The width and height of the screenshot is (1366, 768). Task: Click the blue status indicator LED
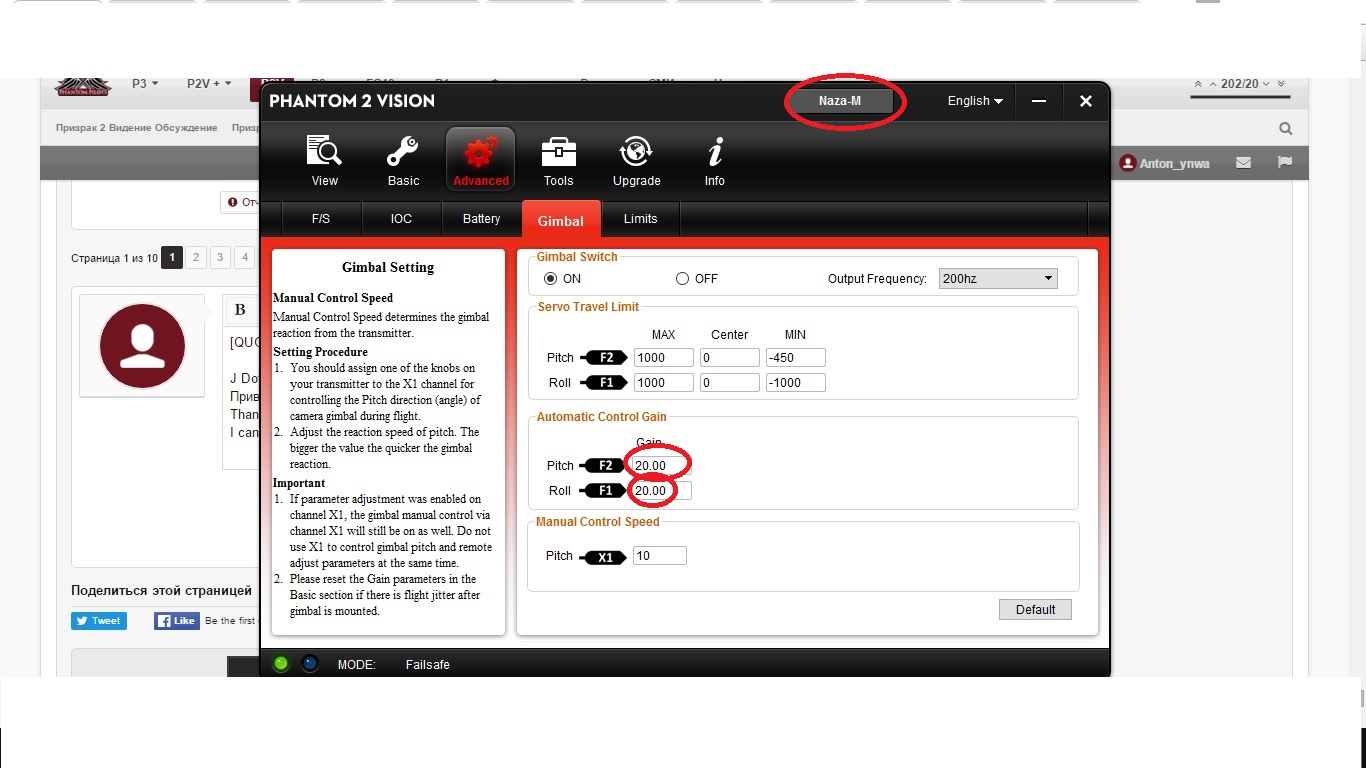click(x=310, y=664)
